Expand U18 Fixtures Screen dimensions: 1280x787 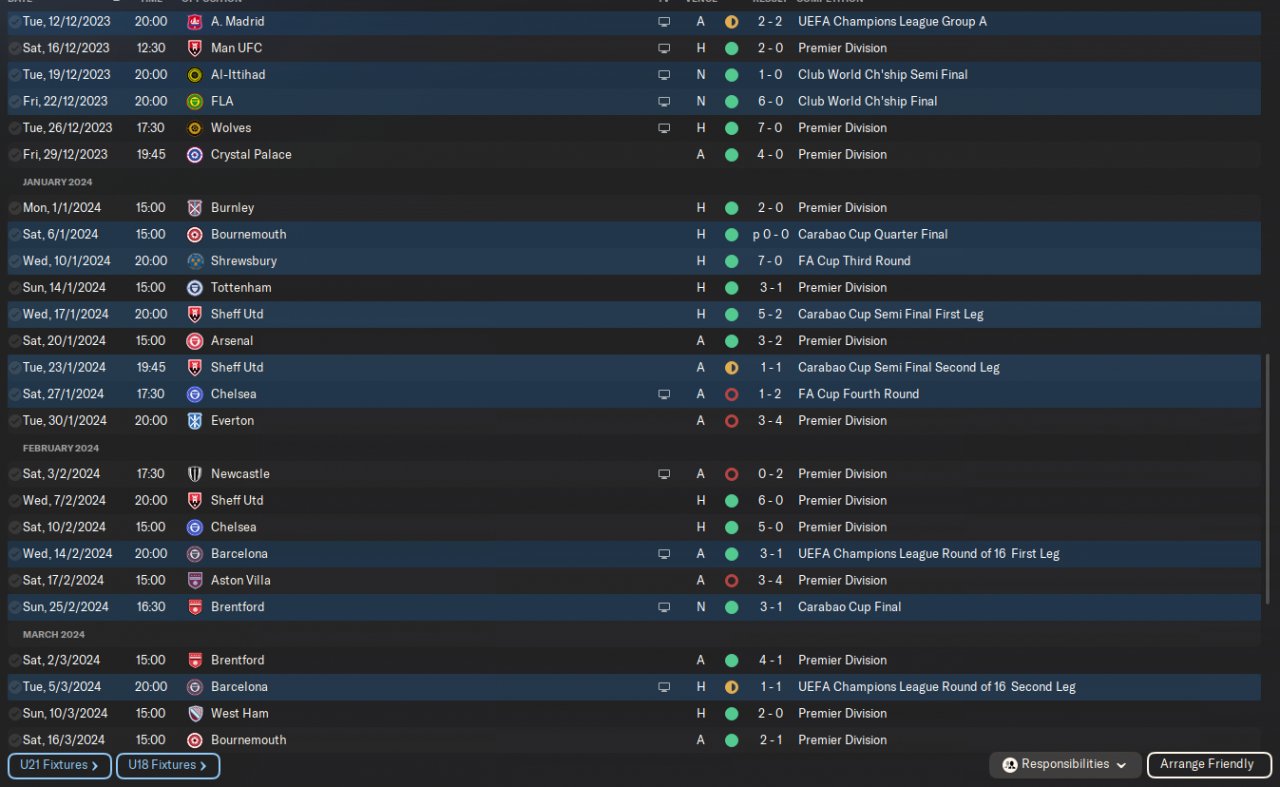(167, 766)
